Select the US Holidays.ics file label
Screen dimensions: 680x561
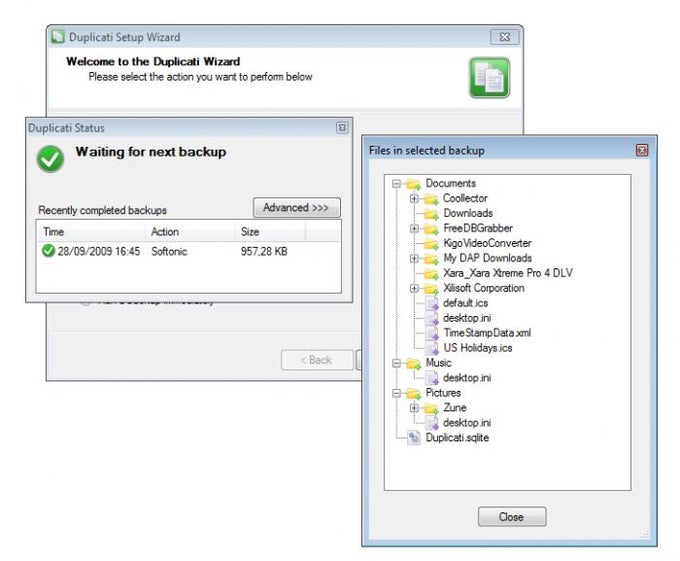(477, 348)
